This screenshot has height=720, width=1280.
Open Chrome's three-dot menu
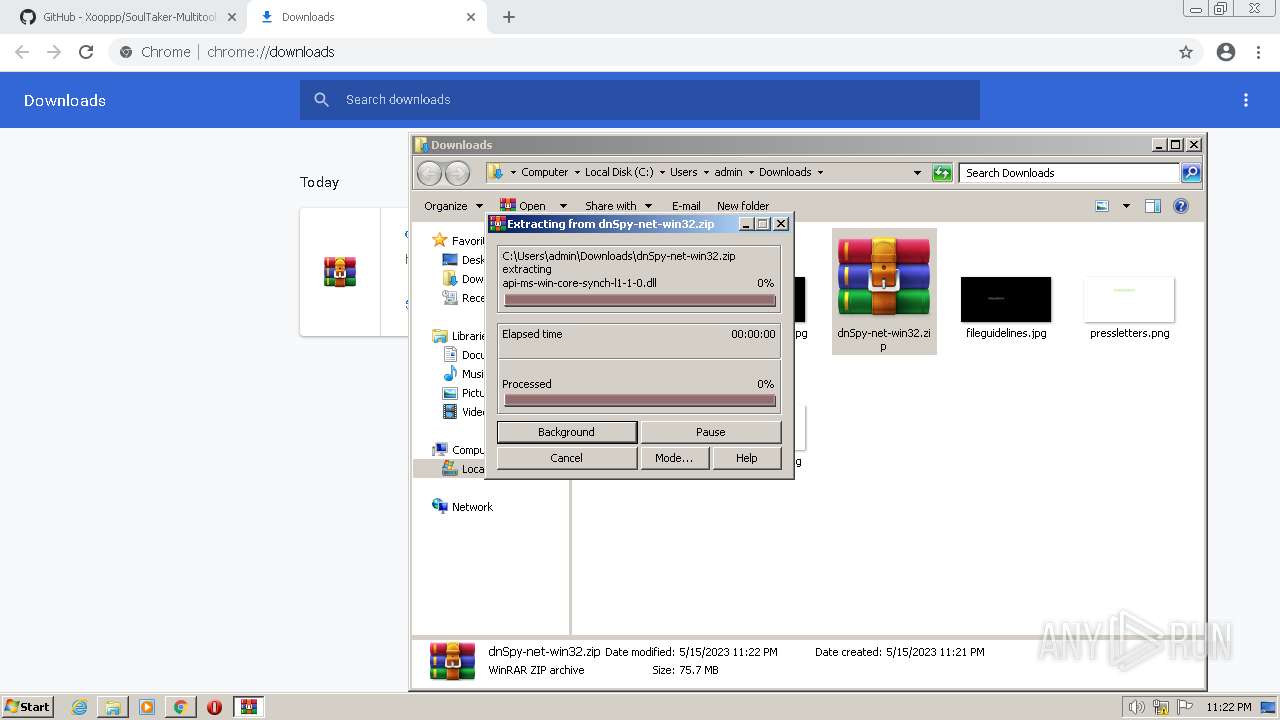click(1259, 52)
